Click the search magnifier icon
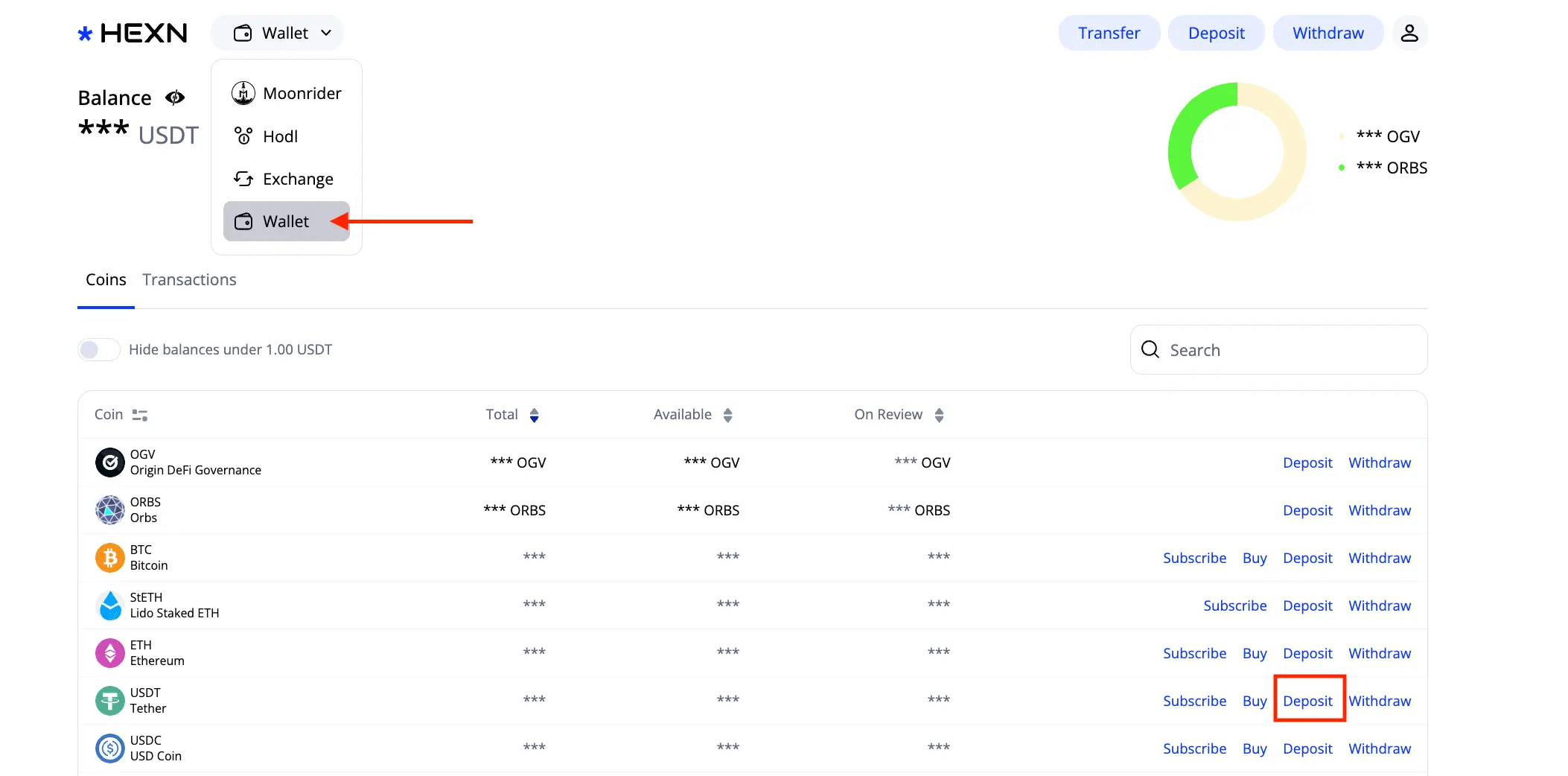The height and width of the screenshot is (776, 1568). (1150, 349)
